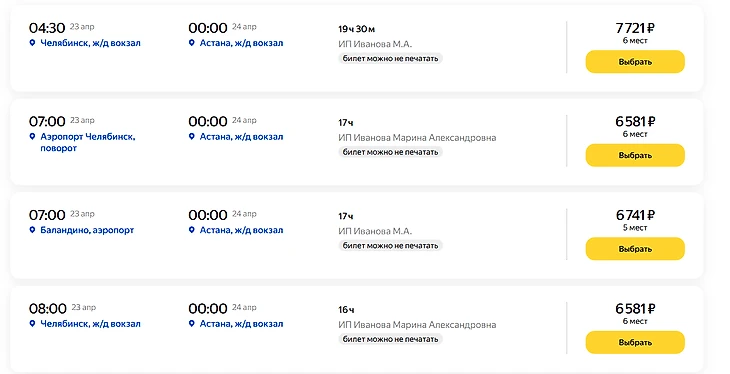The height and width of the screenshot is (374, 730).
Task: Open Аэропорт Челябинск, поворот stop link
Action: tap(88, 142)
